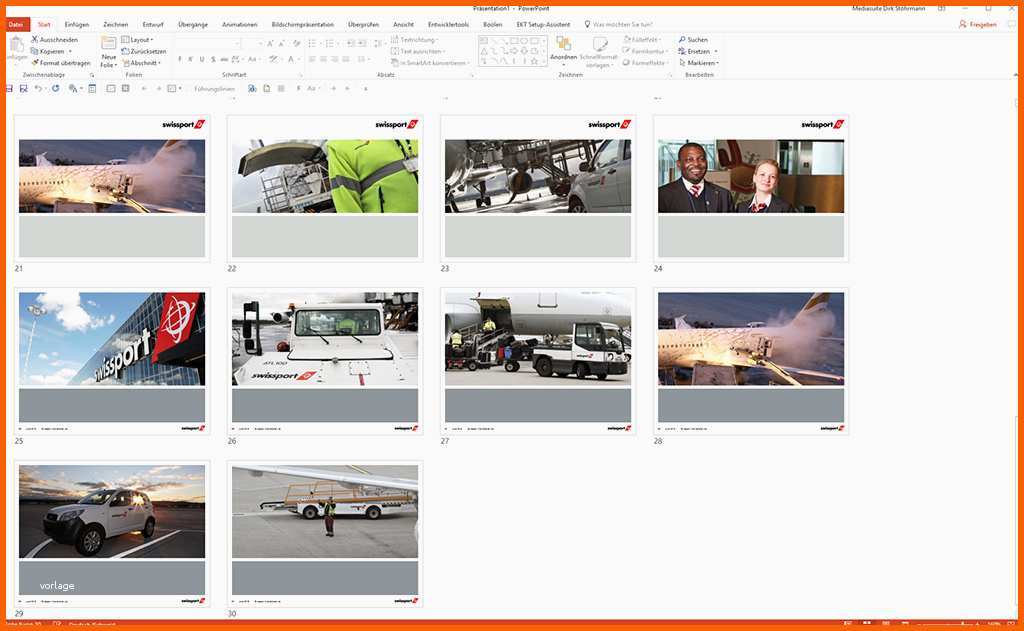This screenshot has height=631, width=1024.
Task: Open the Datei menu
Action: pos(15,24)
